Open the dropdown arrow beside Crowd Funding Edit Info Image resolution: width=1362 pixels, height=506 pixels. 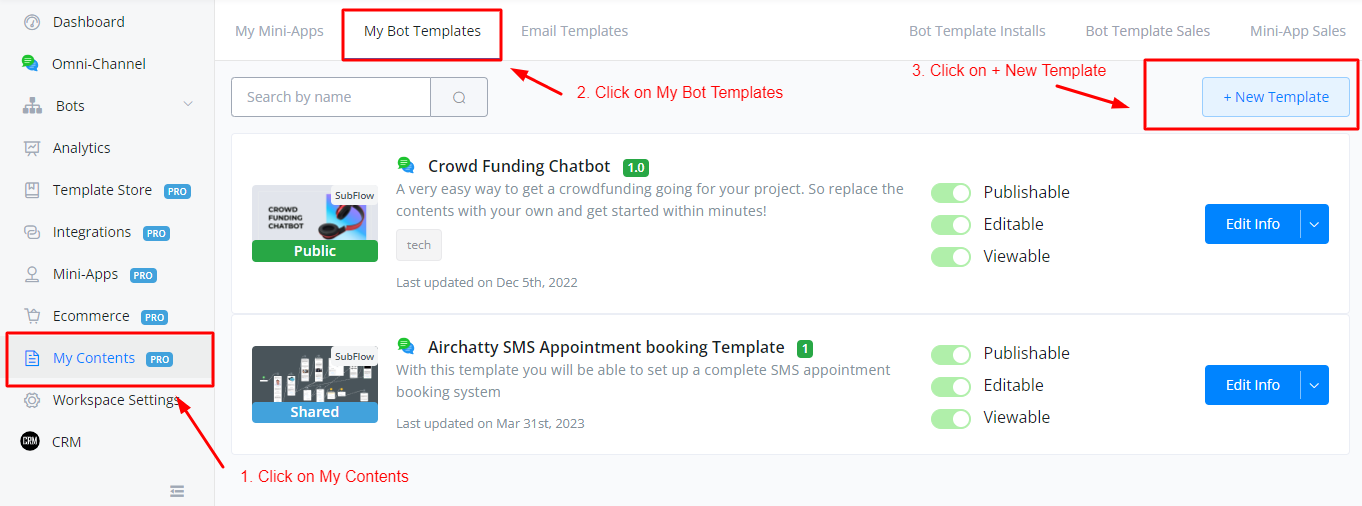[1314, 224]
